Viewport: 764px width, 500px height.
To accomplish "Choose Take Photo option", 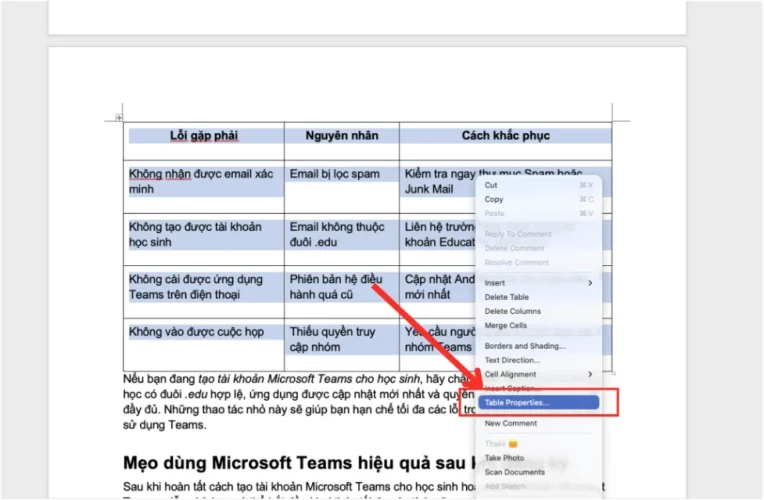I will pos(506,458).
